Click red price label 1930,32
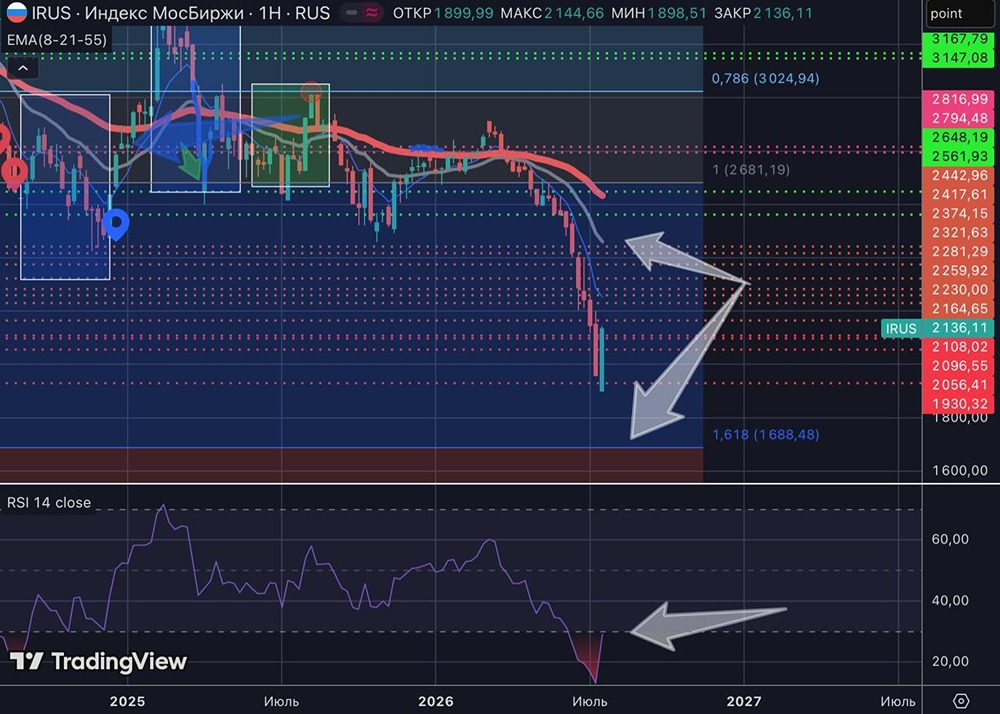Viewport: 1000px width, 714px height. [959, 404]
